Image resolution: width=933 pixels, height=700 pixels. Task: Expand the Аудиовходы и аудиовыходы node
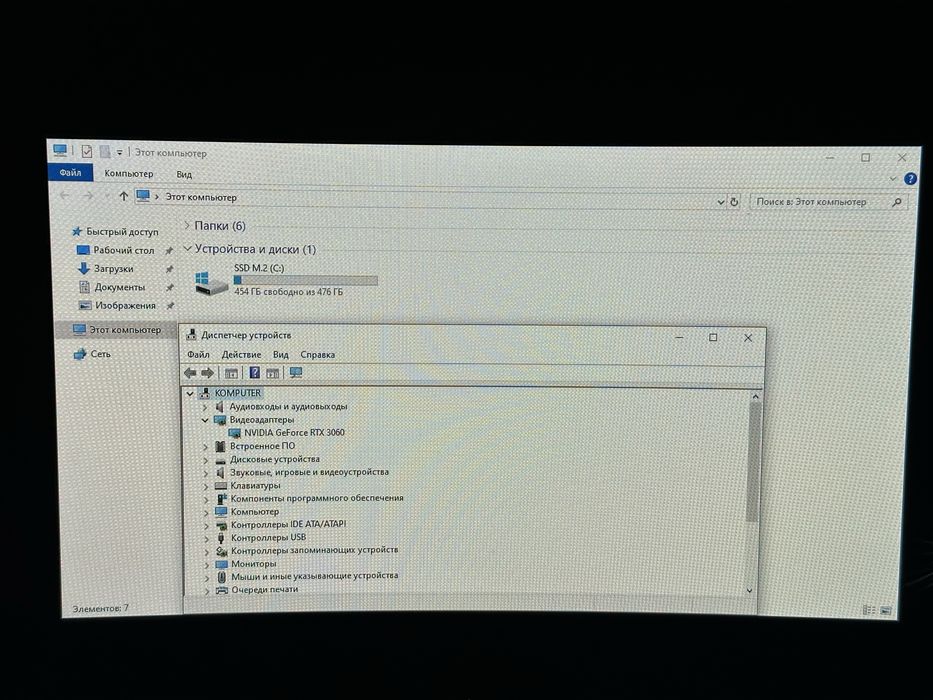(205, 407)
